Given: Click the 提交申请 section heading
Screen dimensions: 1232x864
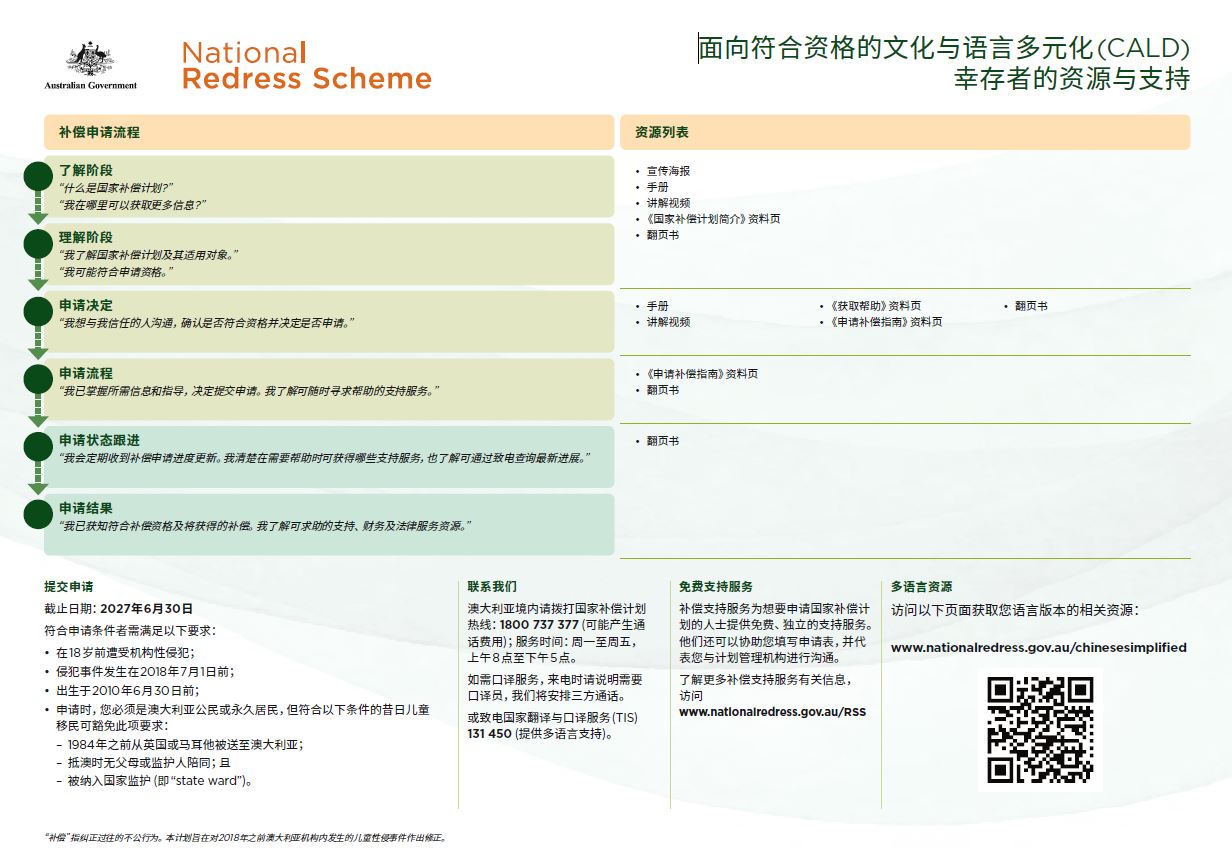Looking at the screenshot, I should [x=69, y=587].
